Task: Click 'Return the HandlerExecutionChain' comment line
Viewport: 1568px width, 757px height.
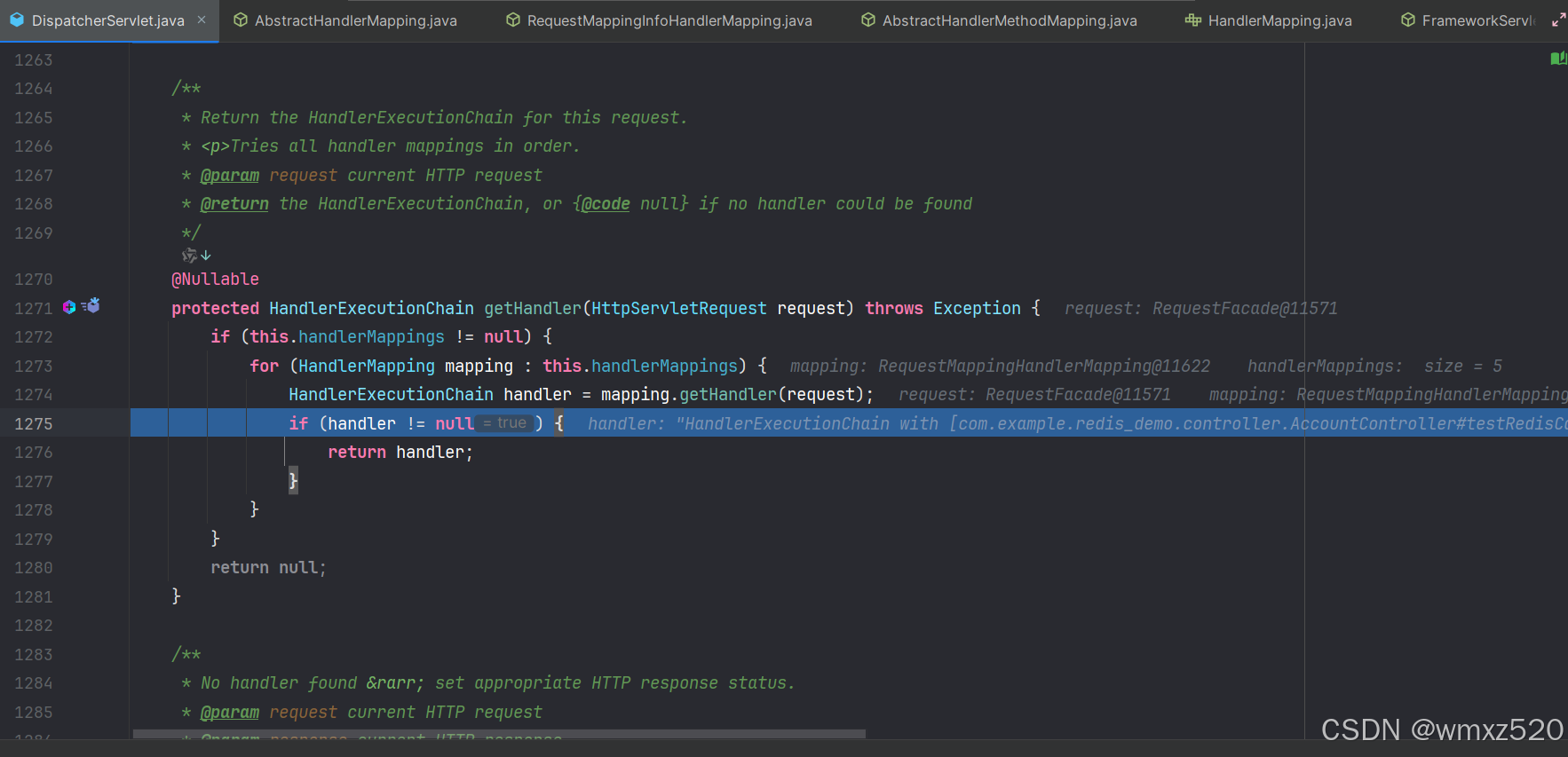Action: click(x=434, y=118)
